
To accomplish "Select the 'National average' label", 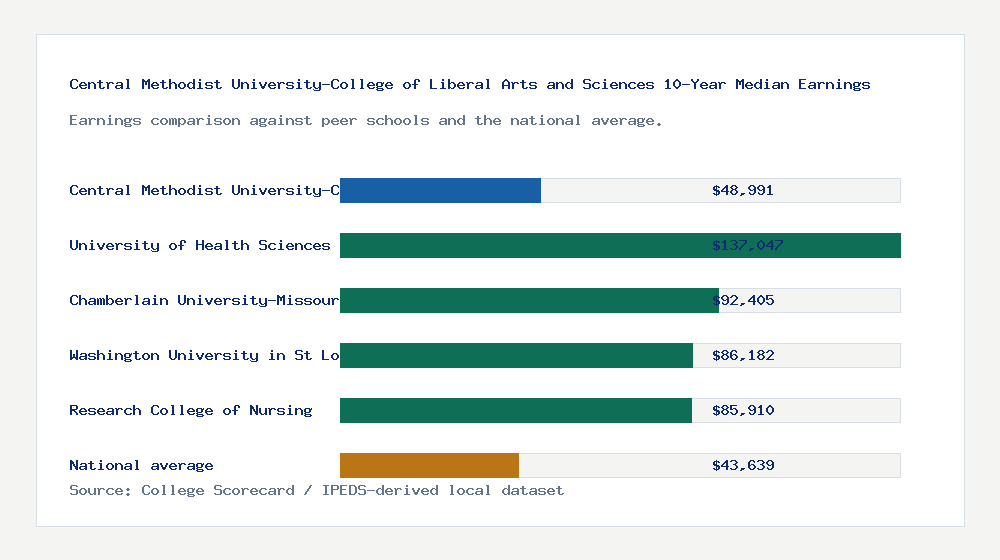I will [x=141, y=465].
